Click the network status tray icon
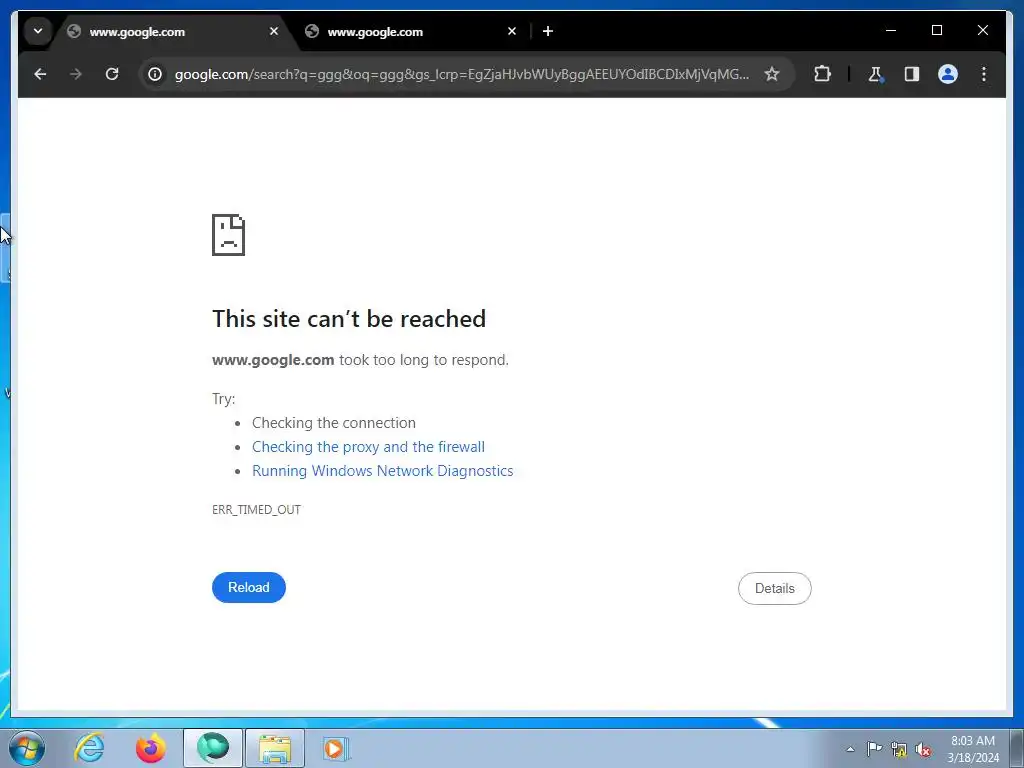Viewport: 1024px width, 768px height. (899, 750)
